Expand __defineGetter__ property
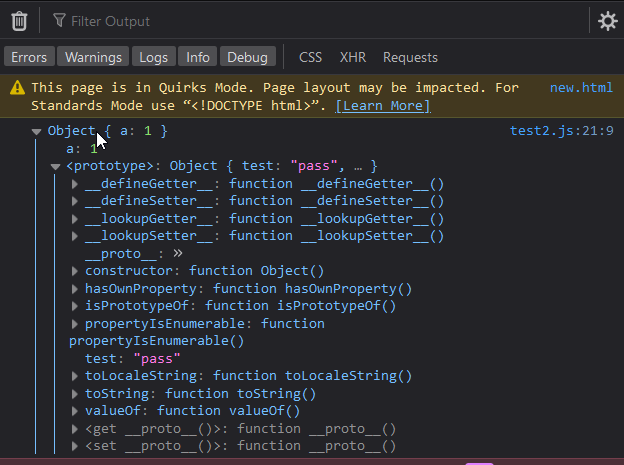This screenshot has height=465, width=624. point(74,184)
